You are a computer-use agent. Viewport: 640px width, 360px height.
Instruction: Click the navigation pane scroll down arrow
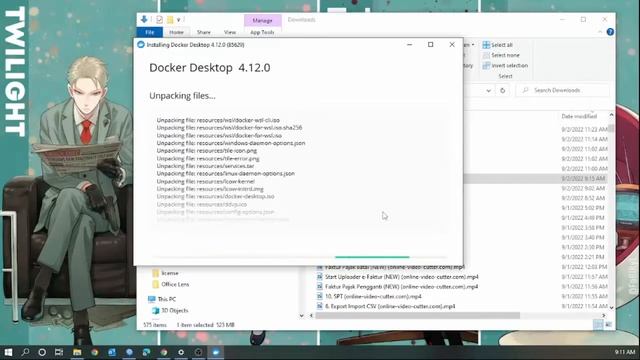tap(302, 316)
